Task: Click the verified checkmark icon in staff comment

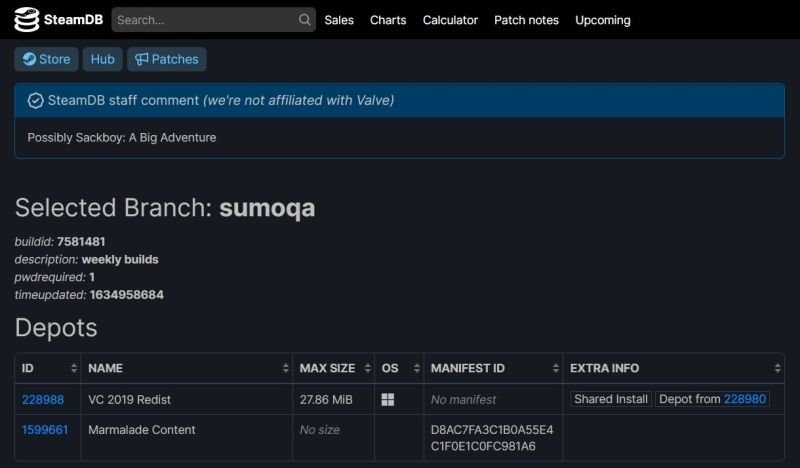Action: (x=35, y=100)
